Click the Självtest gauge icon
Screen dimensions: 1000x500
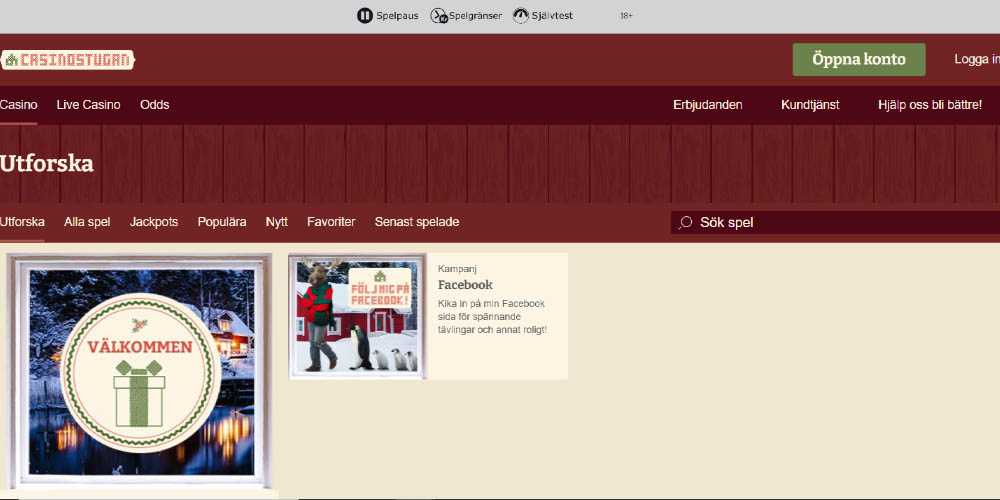[521, 16]
